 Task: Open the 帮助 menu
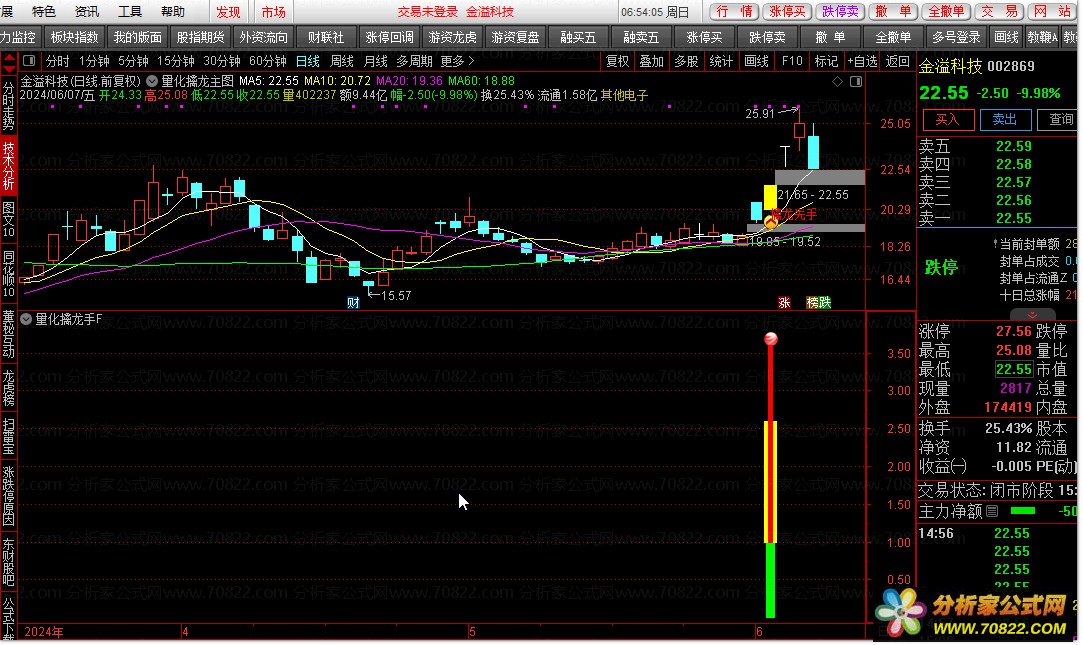coord(173,12)
